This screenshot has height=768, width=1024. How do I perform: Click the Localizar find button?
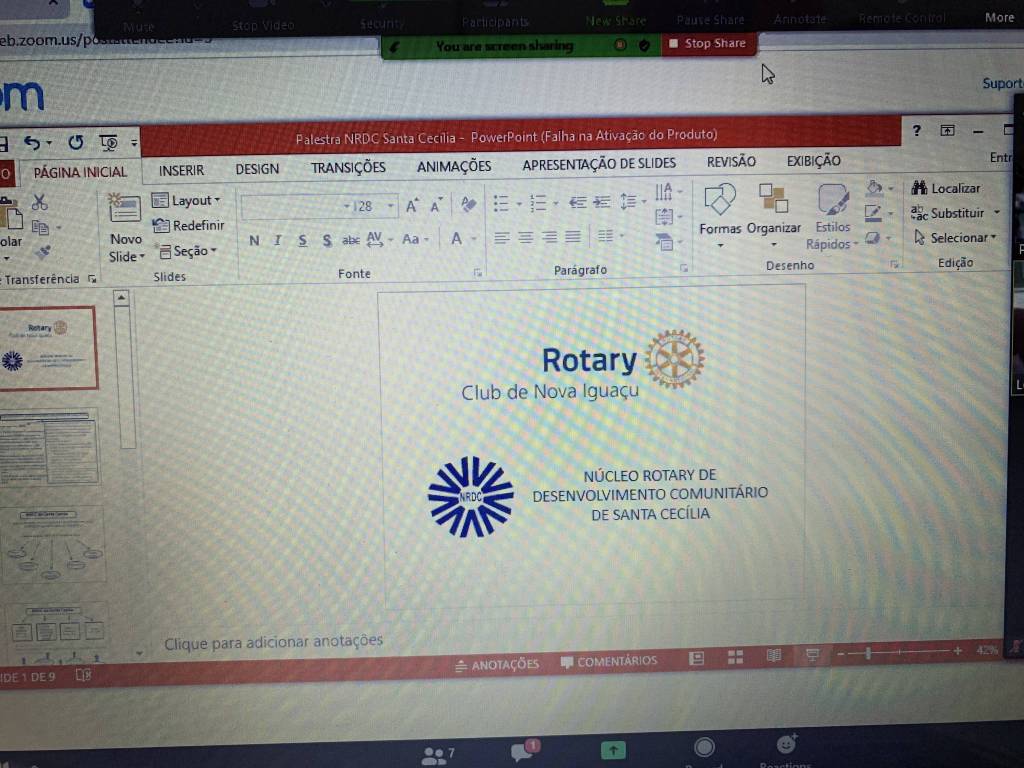(x=946, y=188)
